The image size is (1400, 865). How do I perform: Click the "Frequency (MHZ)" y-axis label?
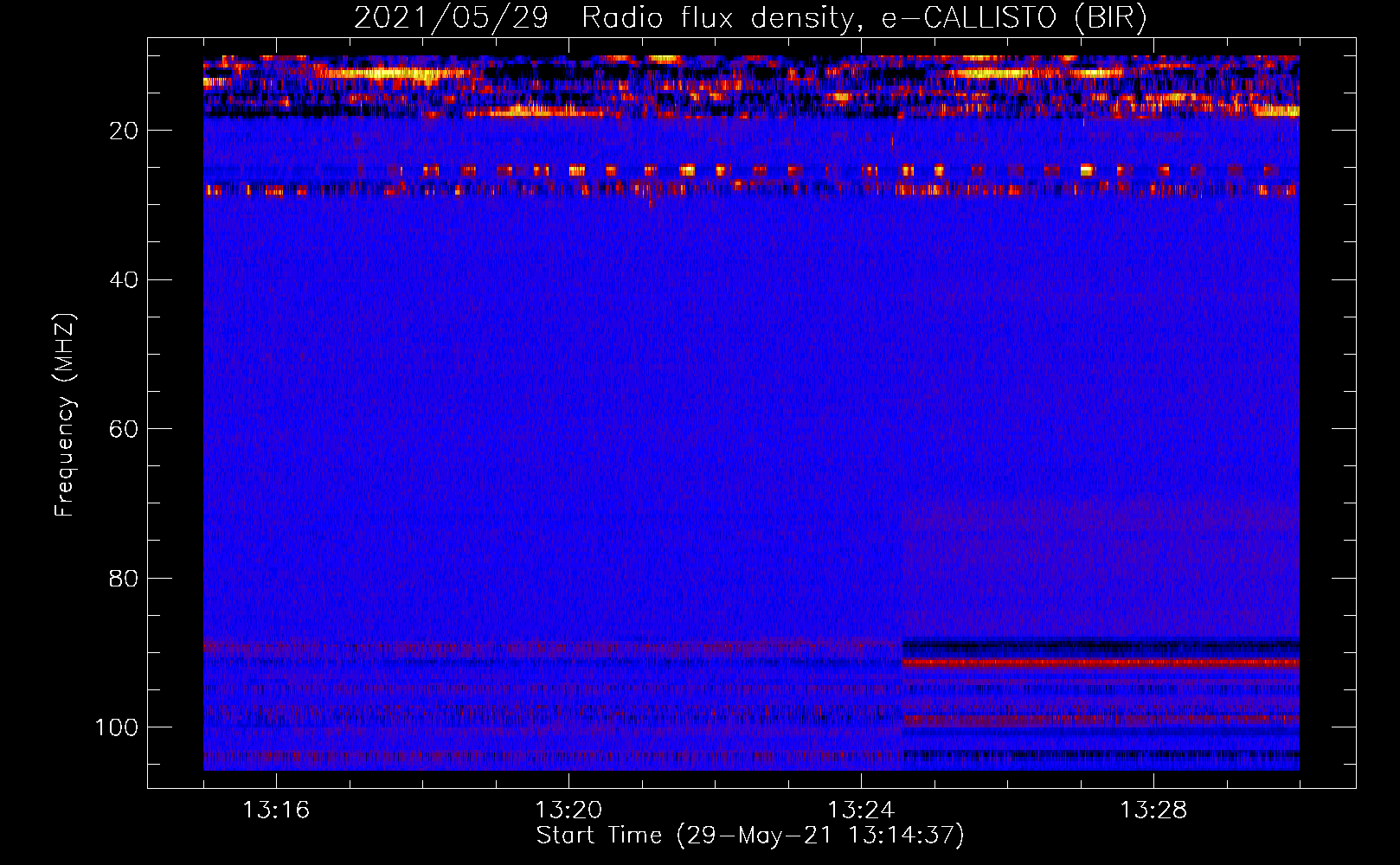click(x=65, y=414)
